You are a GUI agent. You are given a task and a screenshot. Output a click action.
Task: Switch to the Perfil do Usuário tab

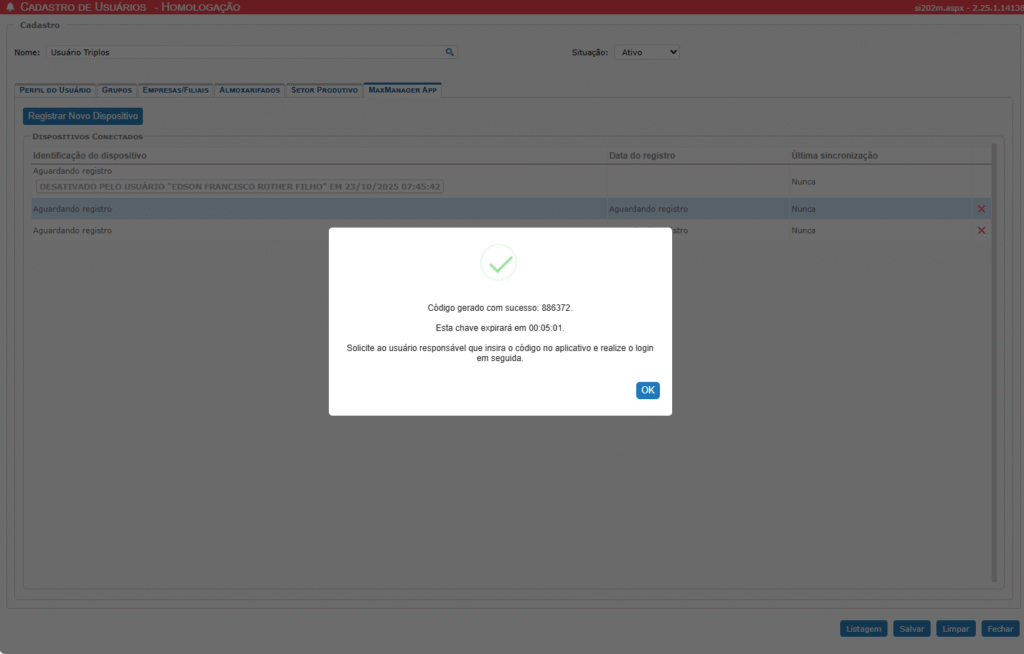pyautogui.click(x=55, y=90)
